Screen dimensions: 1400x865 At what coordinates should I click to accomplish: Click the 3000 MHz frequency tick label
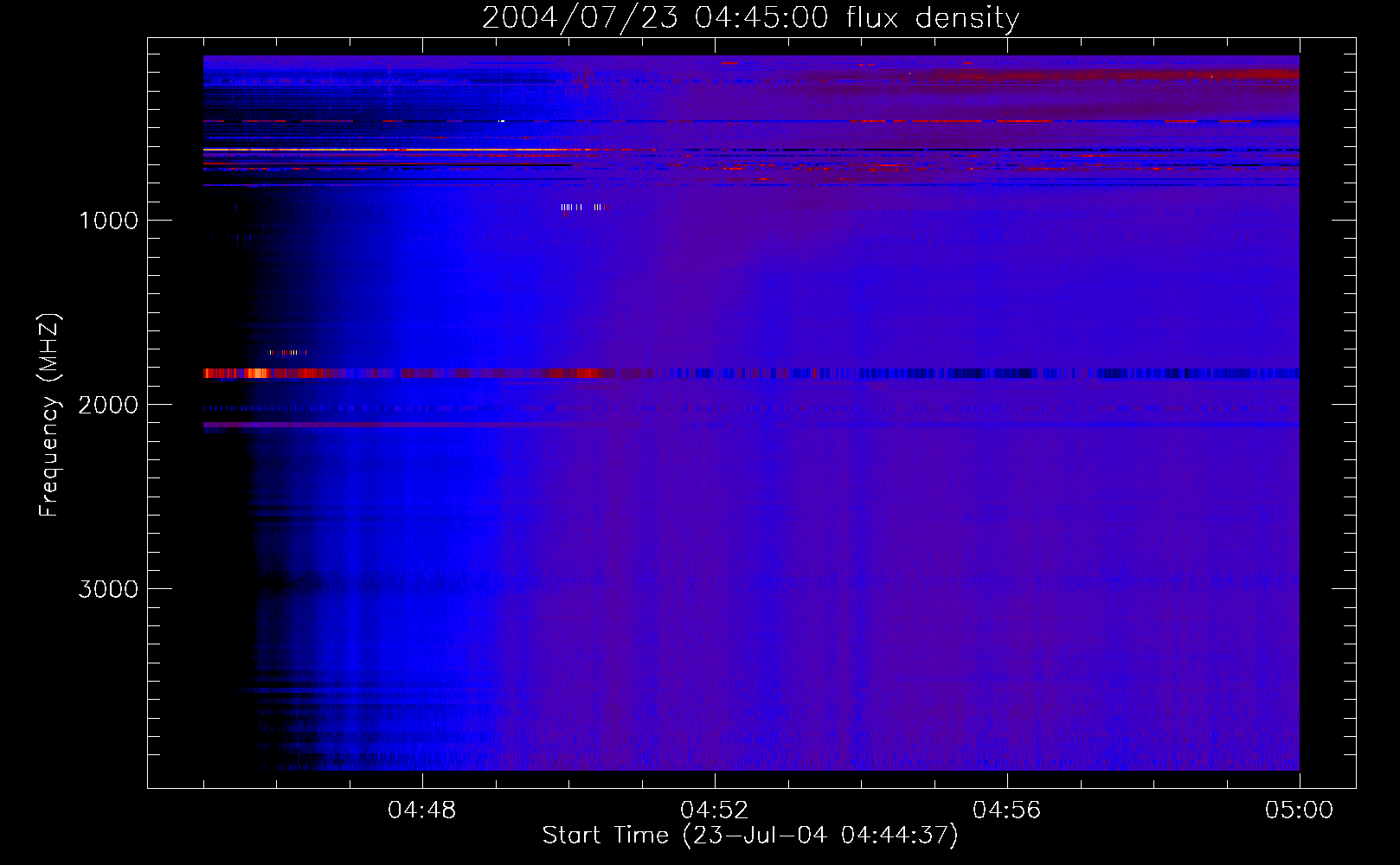[x=108, y=589]
